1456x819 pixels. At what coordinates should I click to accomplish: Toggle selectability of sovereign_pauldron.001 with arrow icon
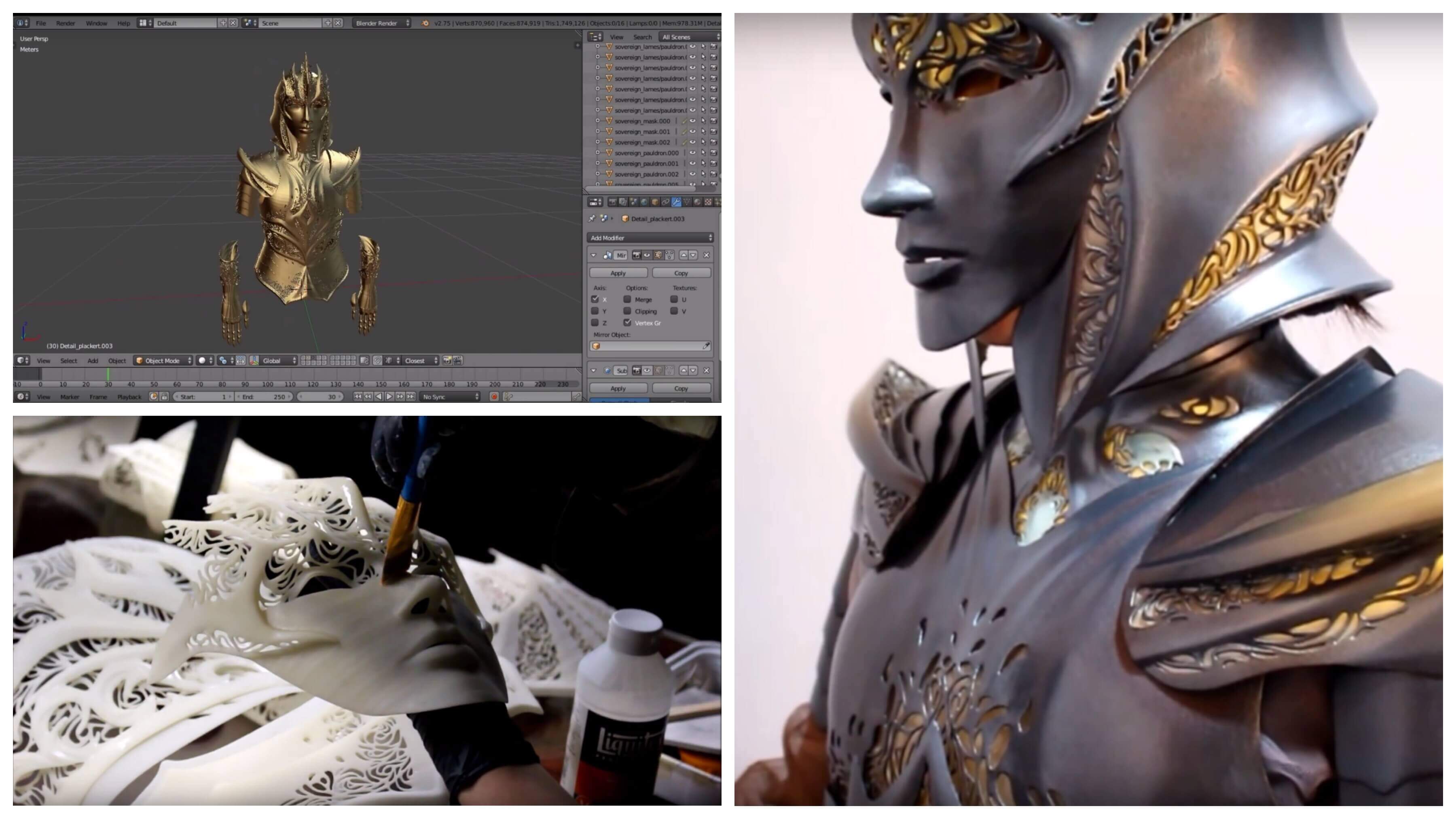(703, 163)
